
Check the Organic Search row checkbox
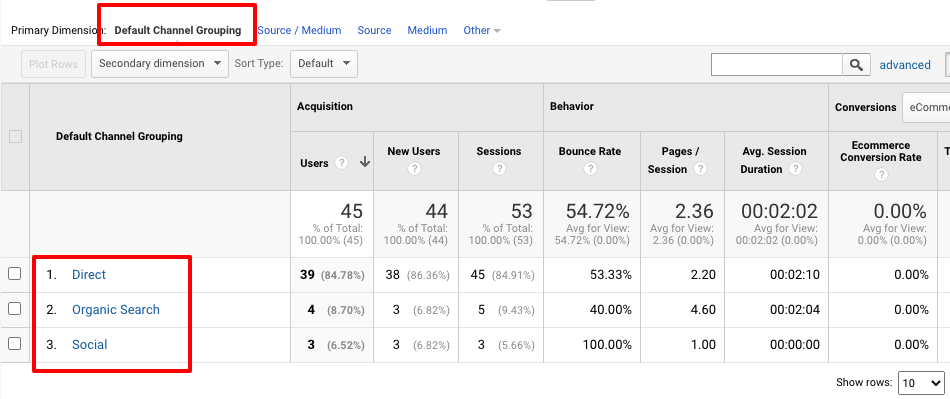point(15,309)
